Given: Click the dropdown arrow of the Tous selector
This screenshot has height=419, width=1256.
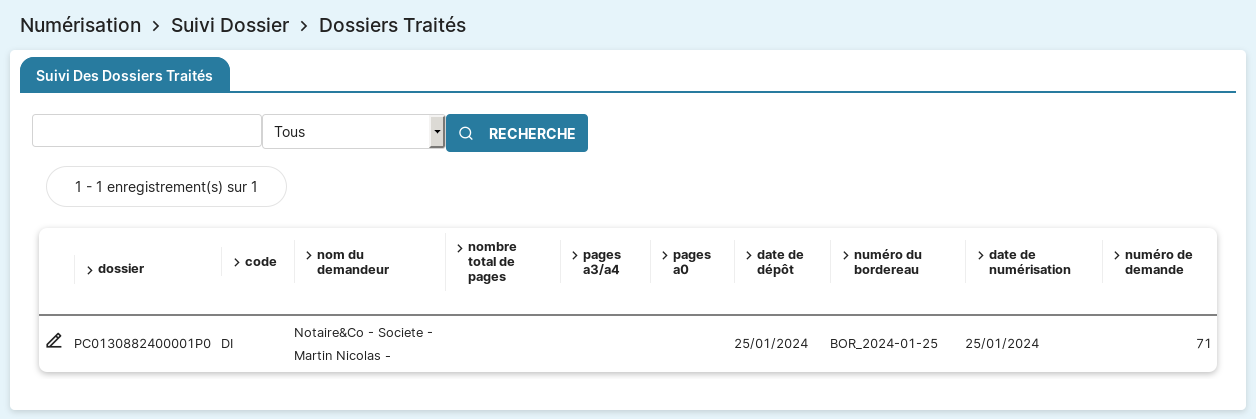Looking at the screenshot, I should 437,131.
